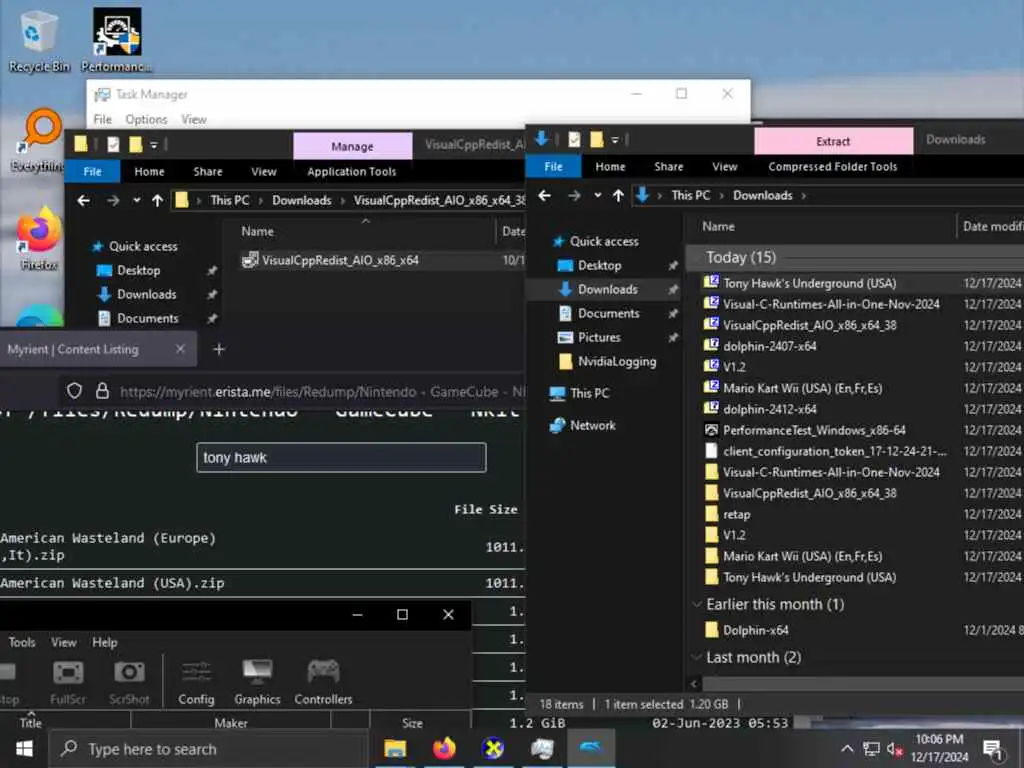Screen dimensions: 1024x768
Task: Close the Myrient Content Listing tab
Action: [x=180, y=349]
